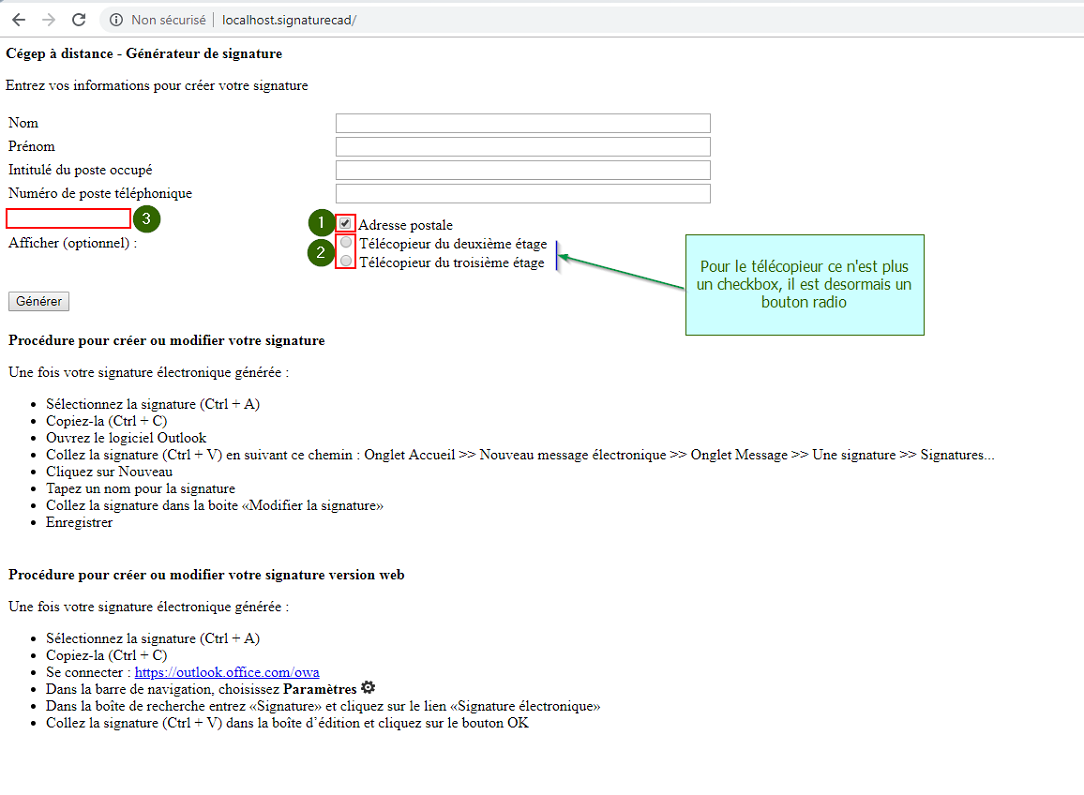Viewport: 1084px width, 795px height.
Task: Click into the Nom text field
Action: [x=523, y=123]
